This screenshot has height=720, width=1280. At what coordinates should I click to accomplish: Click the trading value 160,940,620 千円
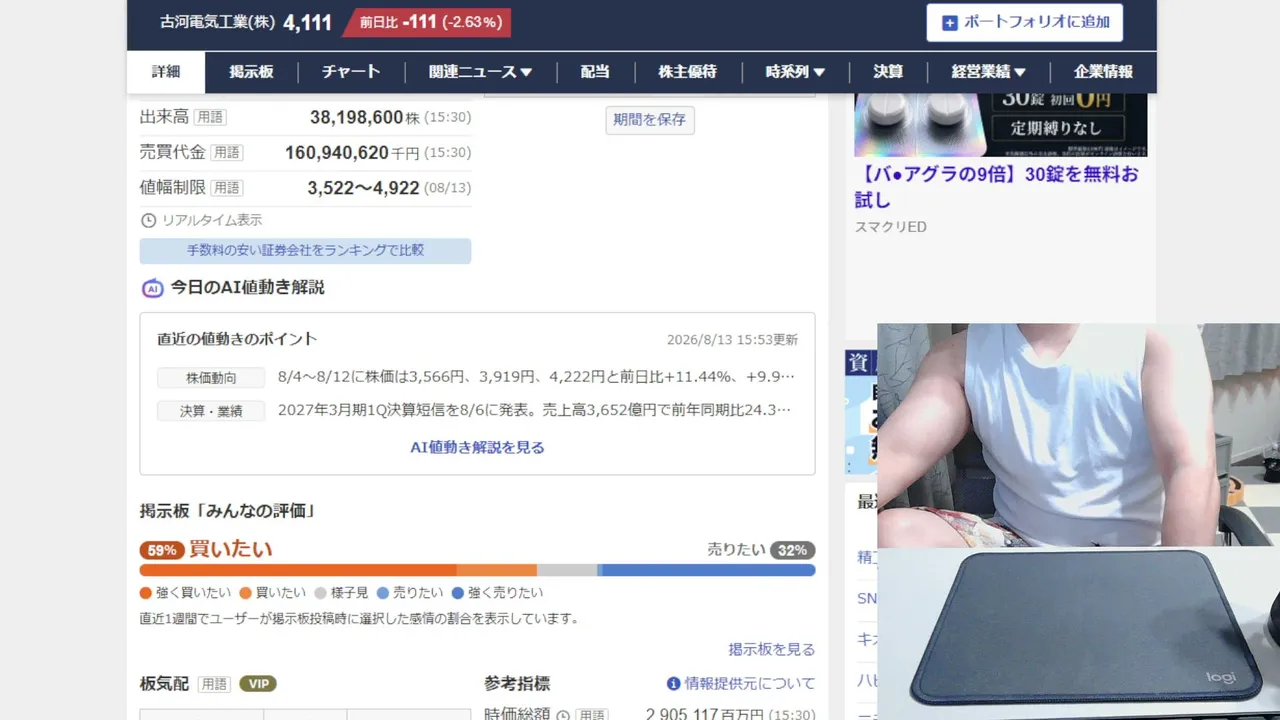352,152
